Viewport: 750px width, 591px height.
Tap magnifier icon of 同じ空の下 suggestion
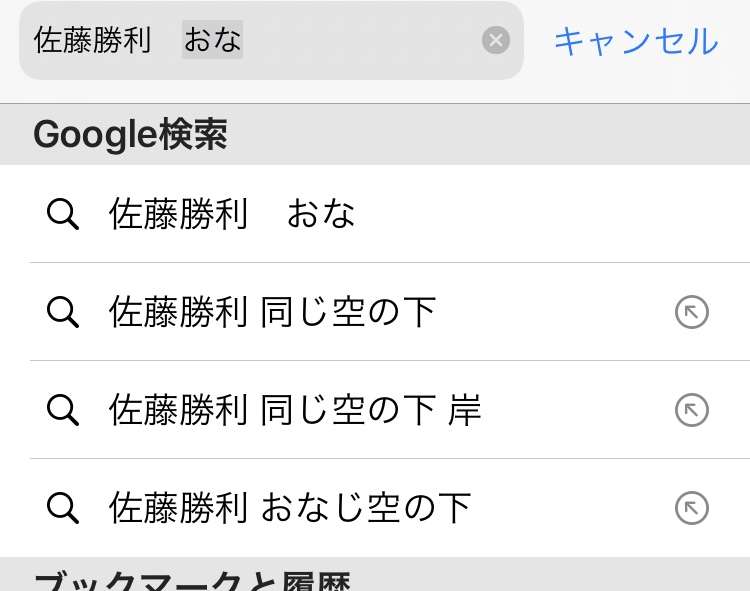(x=63, y=312)
